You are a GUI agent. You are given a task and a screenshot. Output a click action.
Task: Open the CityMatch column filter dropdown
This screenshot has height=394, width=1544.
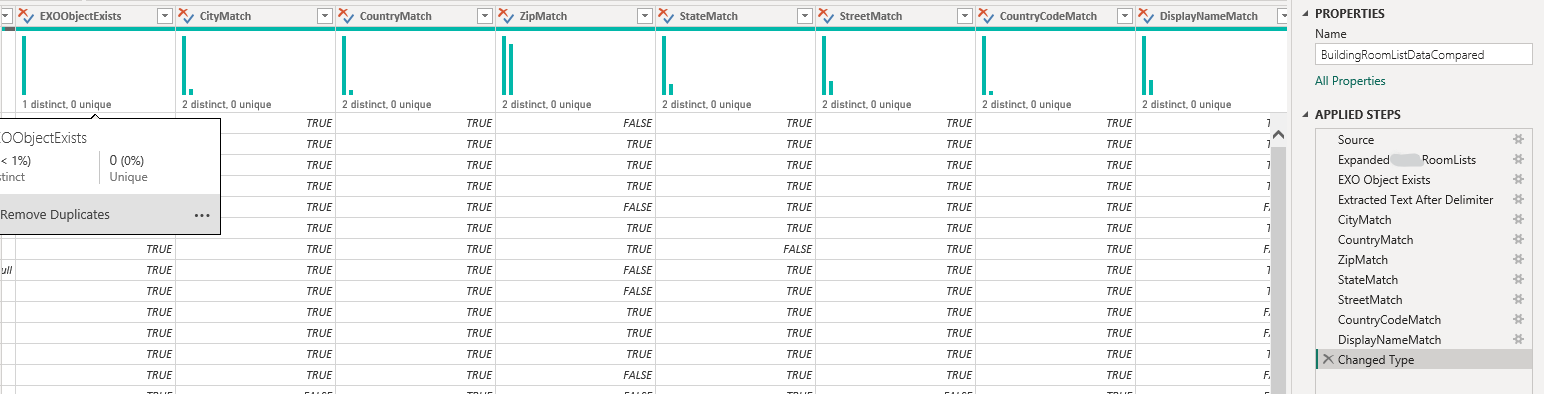click(324, 16)
